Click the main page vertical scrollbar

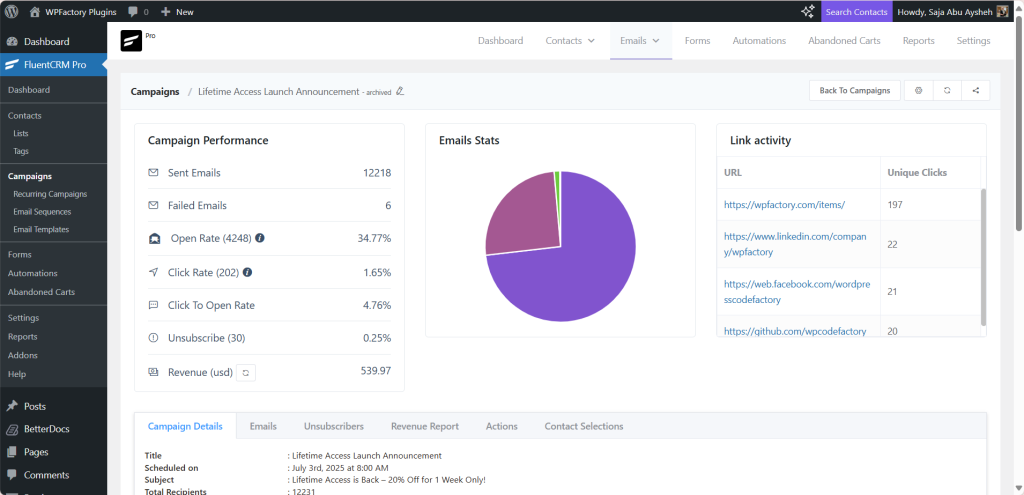[1019, 124]
